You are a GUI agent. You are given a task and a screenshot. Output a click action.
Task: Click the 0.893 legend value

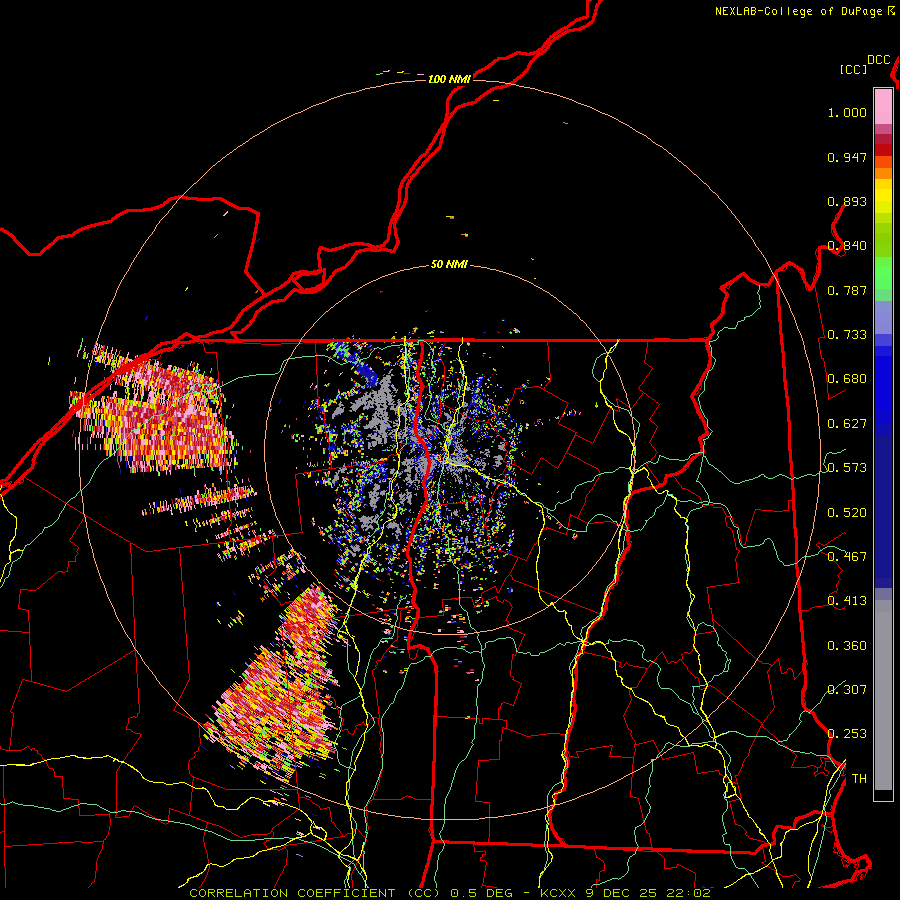click(x=847, y=201)
